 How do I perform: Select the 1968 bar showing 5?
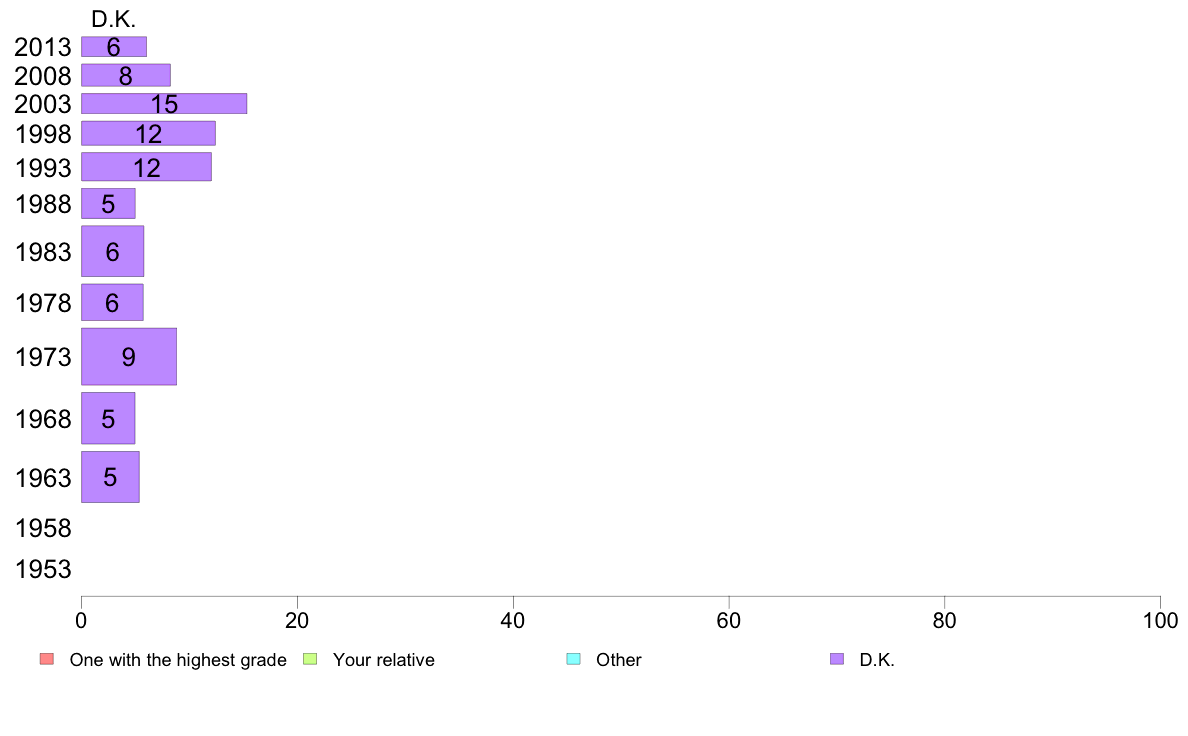[108, 418]
